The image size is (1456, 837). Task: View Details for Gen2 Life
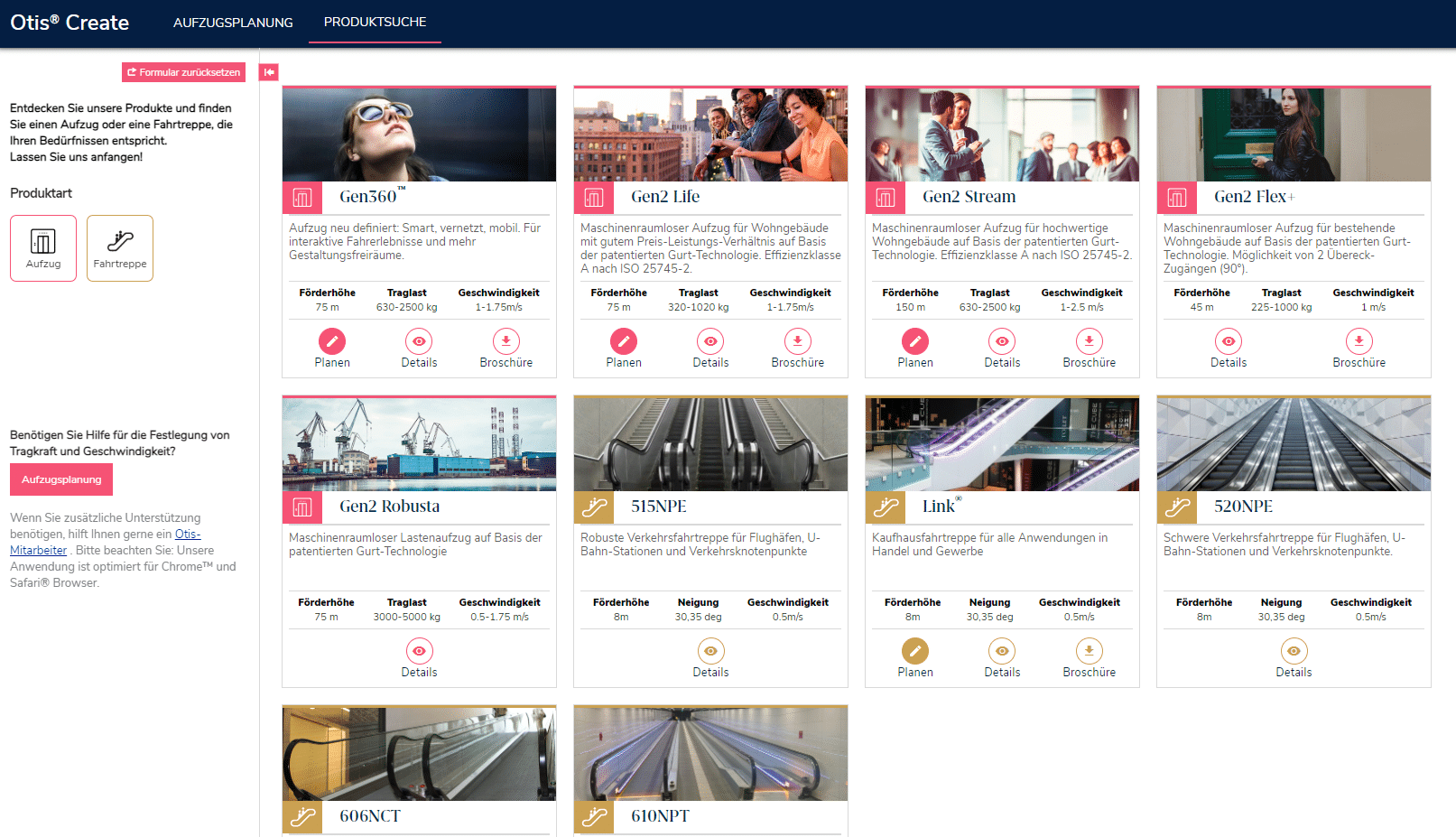click(710, 341)
